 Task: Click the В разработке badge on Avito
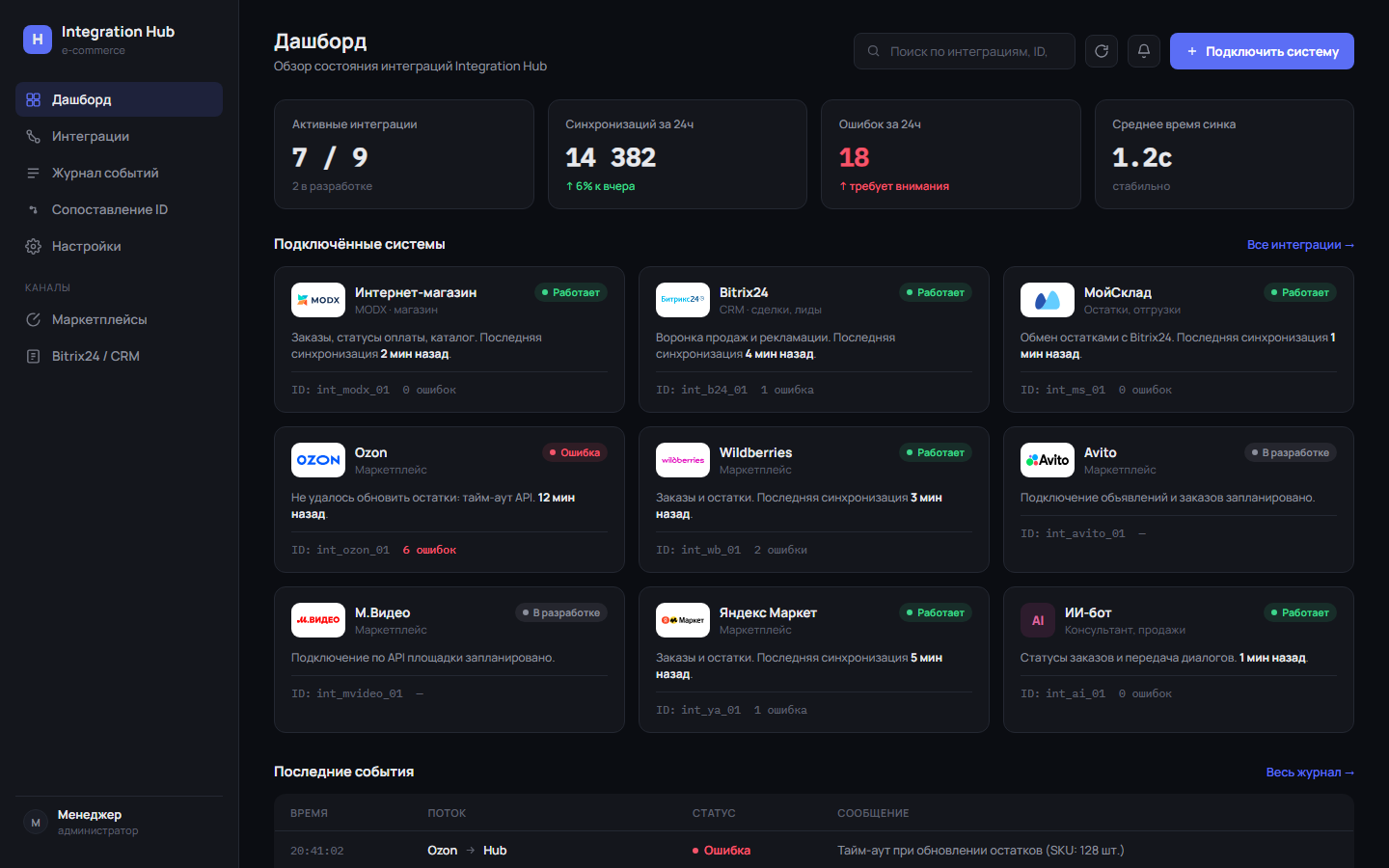click(x=1290, y=452)
